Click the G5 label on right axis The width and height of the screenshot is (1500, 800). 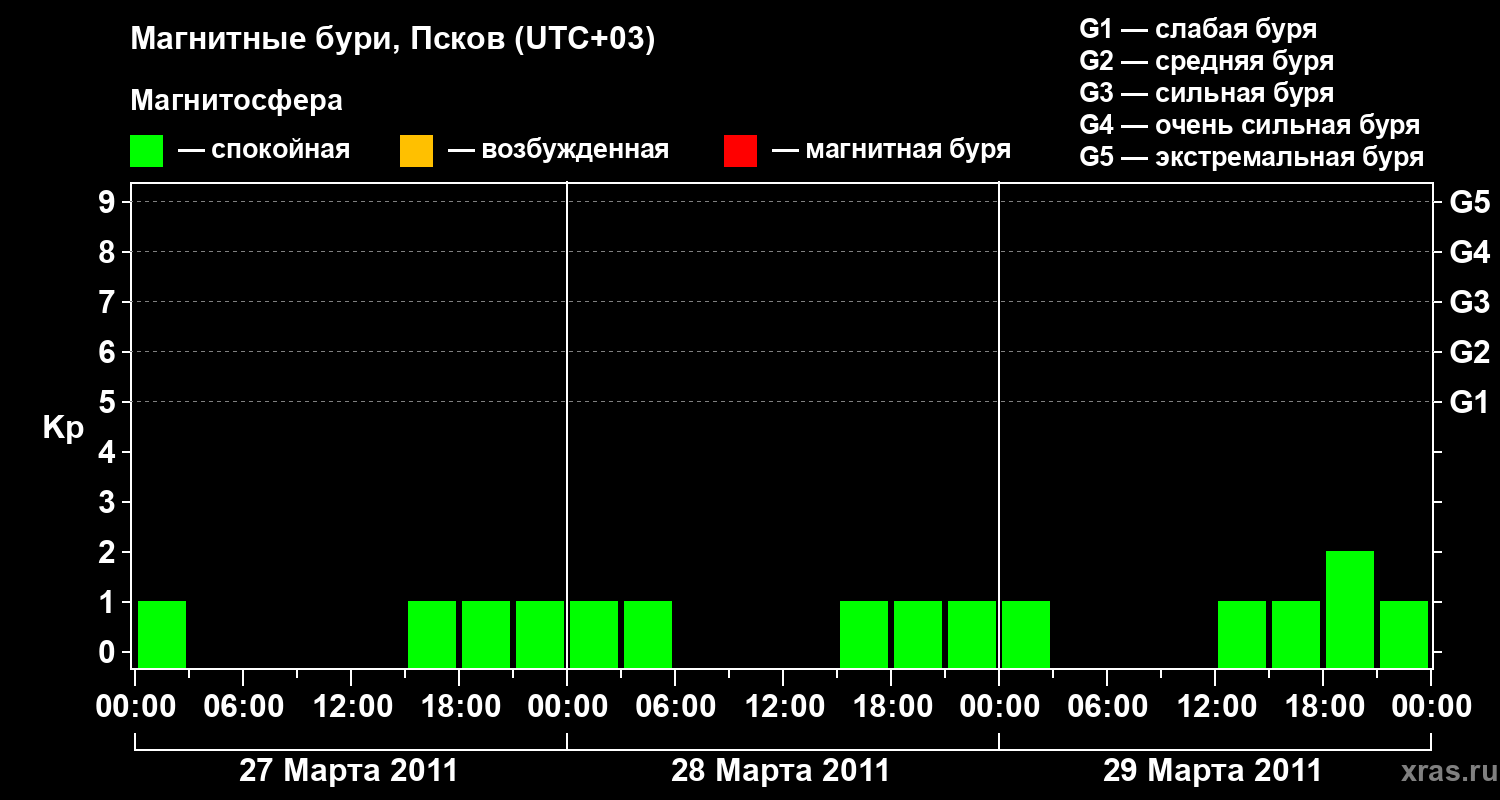click(x=1470, y=202)
